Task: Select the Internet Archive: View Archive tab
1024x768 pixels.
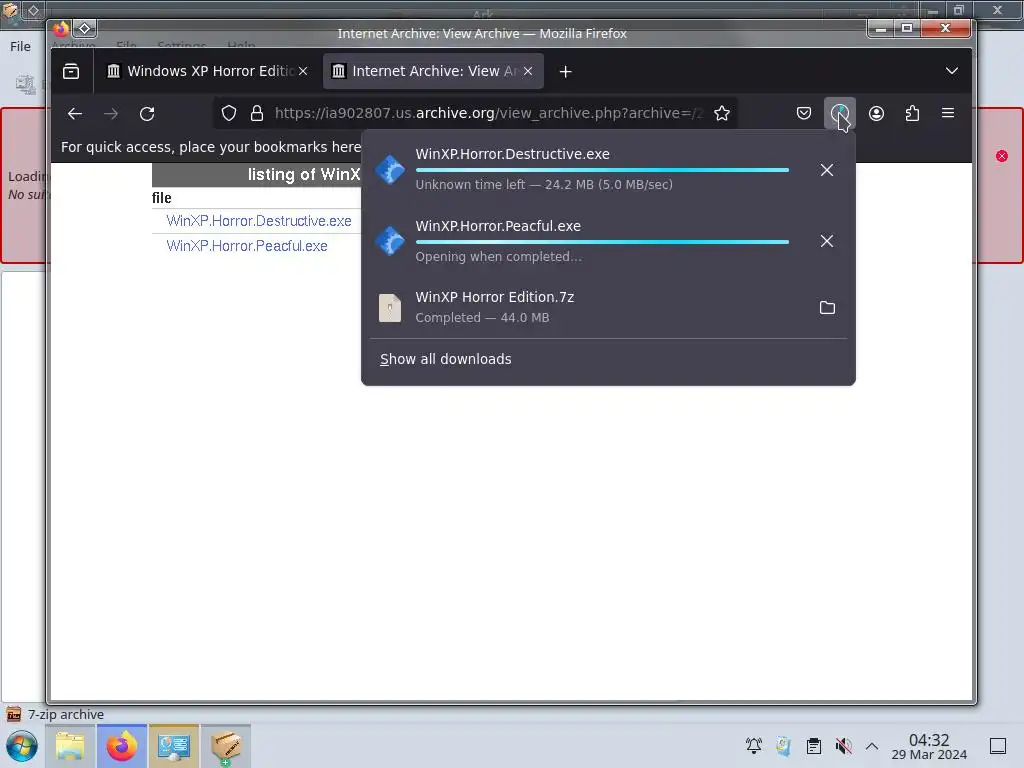Action: coord(434,71)
